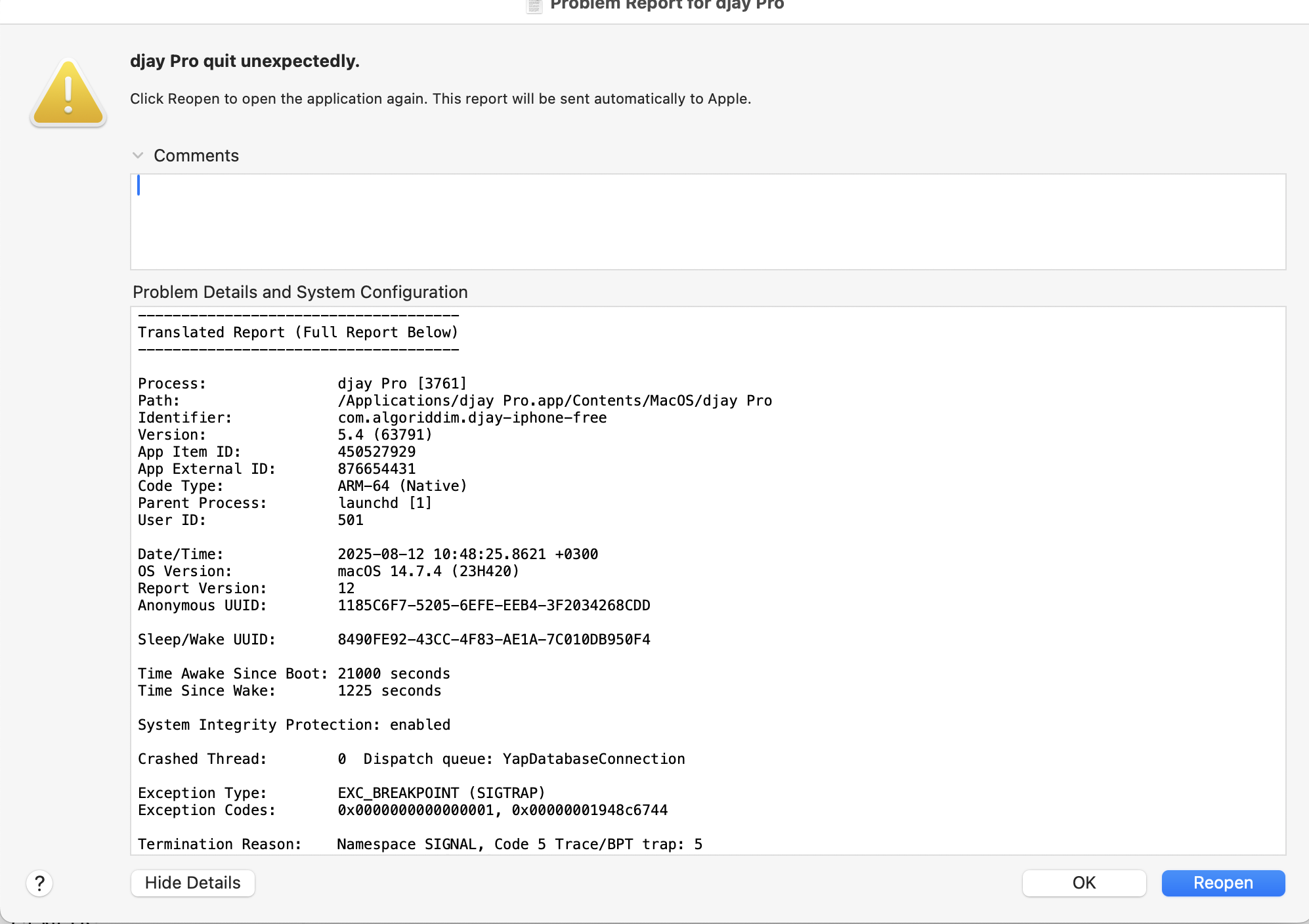Click the yellow warning alert icon

coord(68,93)
